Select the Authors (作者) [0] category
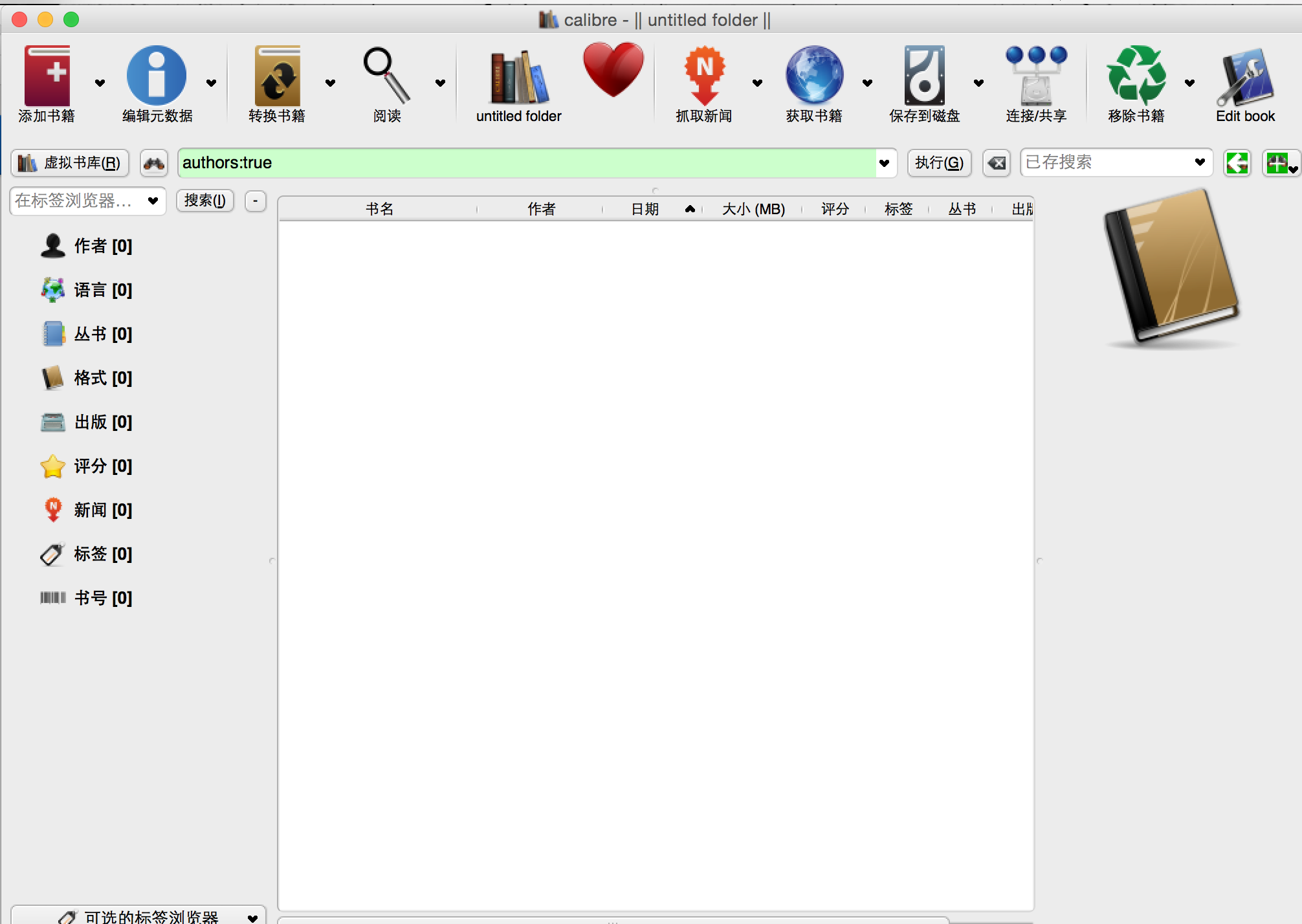Image resolution: width=1302 pixels, height=924 pixels. (86, 246)
